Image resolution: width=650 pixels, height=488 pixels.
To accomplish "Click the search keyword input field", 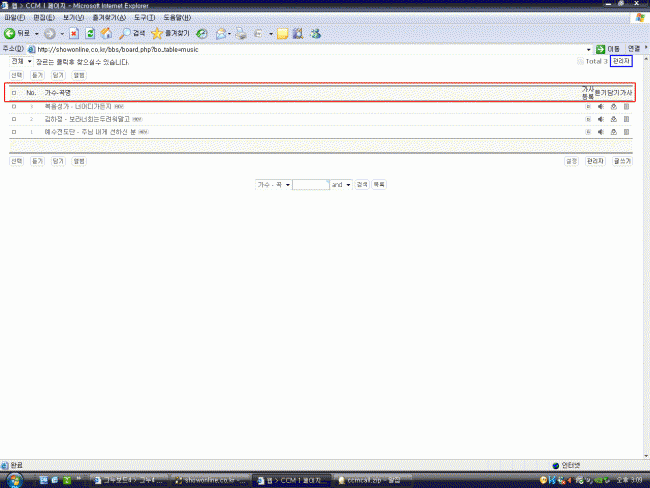I will click(310, 185).
